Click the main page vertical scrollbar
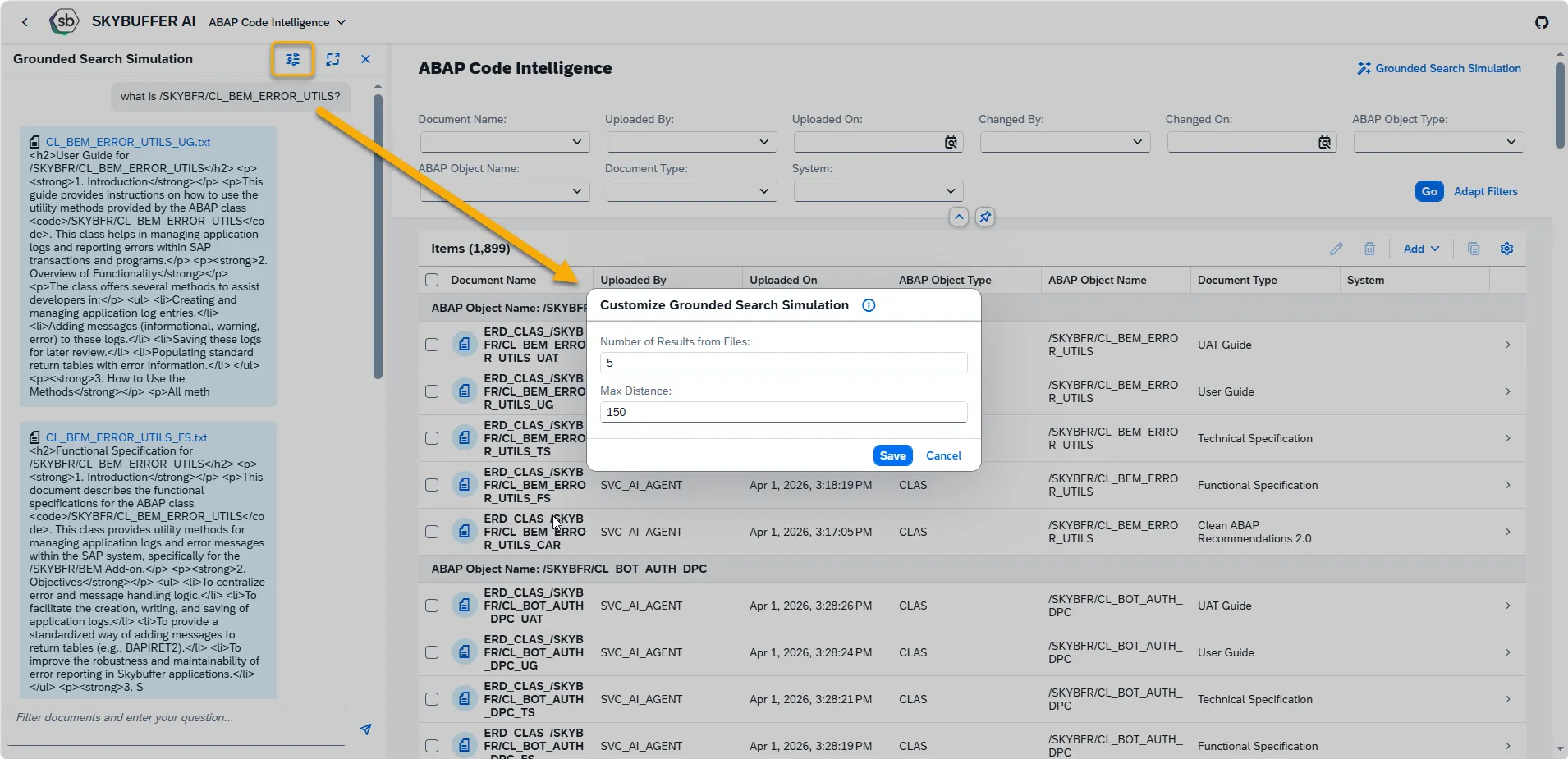 click(1560, 105)
